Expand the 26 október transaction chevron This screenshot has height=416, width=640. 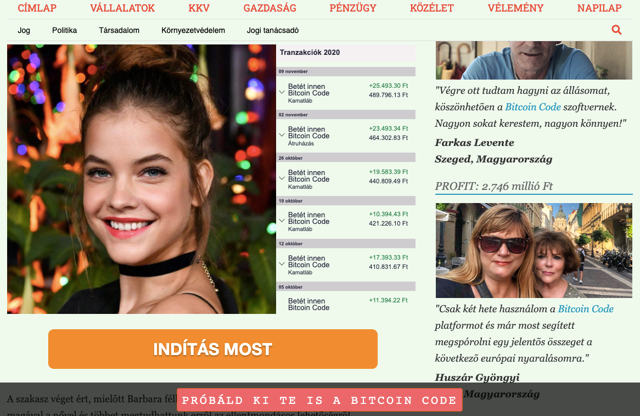click(x=282, y=178)
